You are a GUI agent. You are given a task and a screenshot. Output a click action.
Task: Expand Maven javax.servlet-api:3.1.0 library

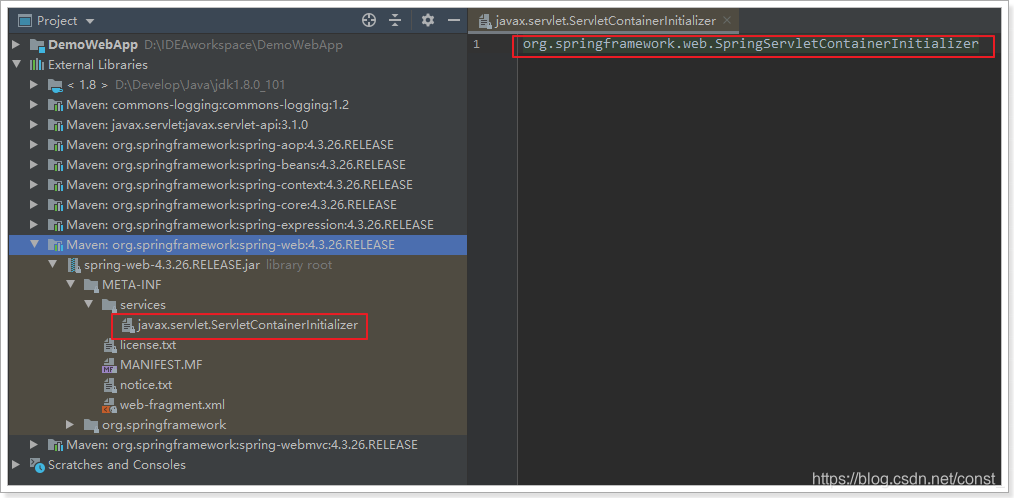click(x=34, y=125)
